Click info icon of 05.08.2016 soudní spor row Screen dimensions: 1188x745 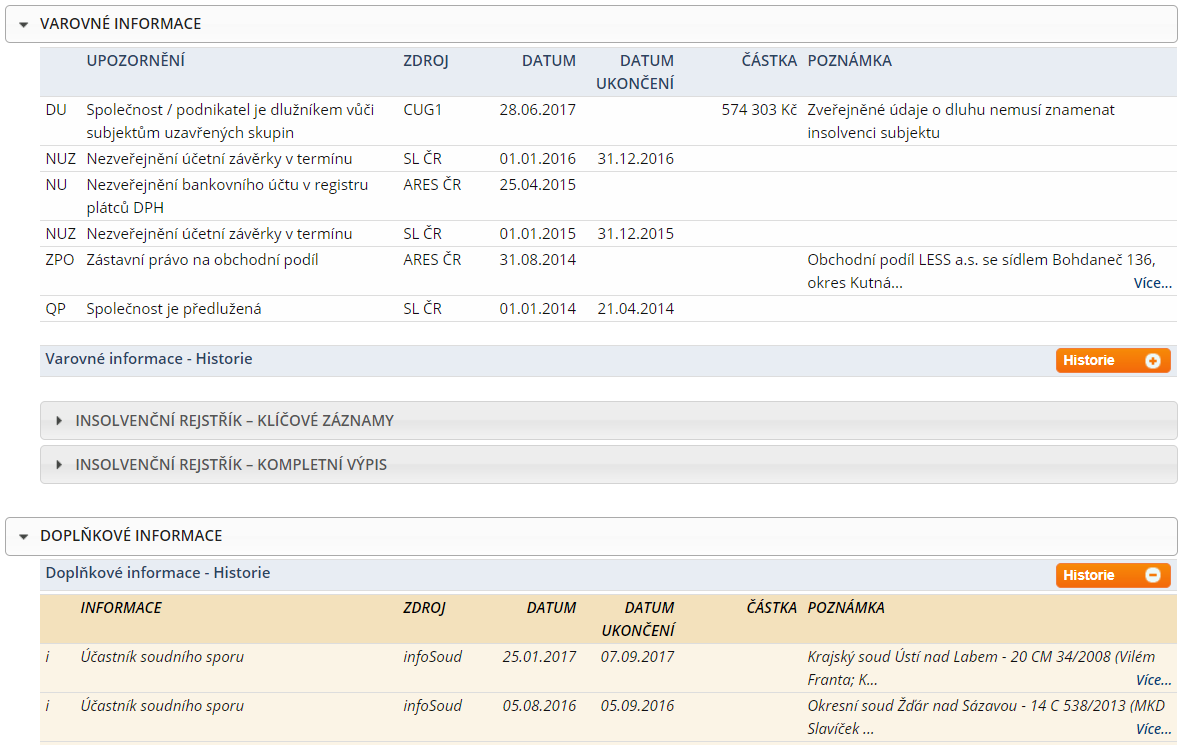tap(48, 706)
